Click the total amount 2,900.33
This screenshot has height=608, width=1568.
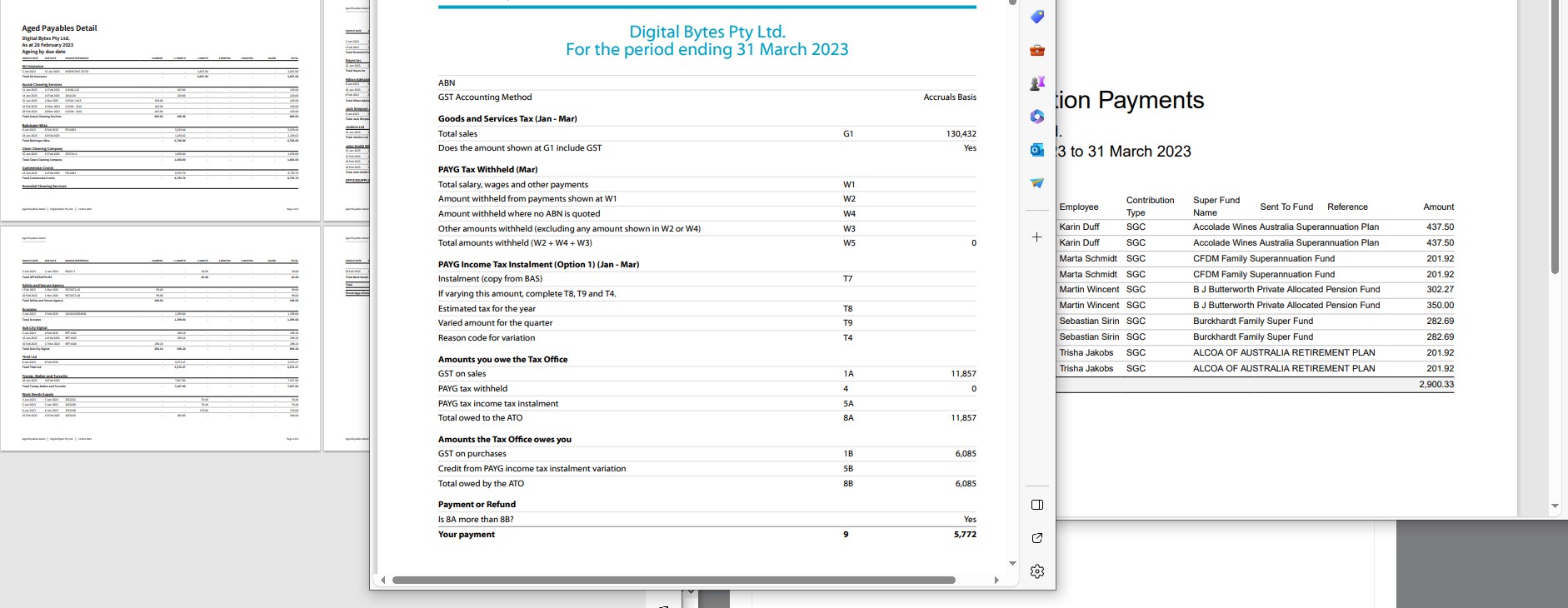point(1436,385)
